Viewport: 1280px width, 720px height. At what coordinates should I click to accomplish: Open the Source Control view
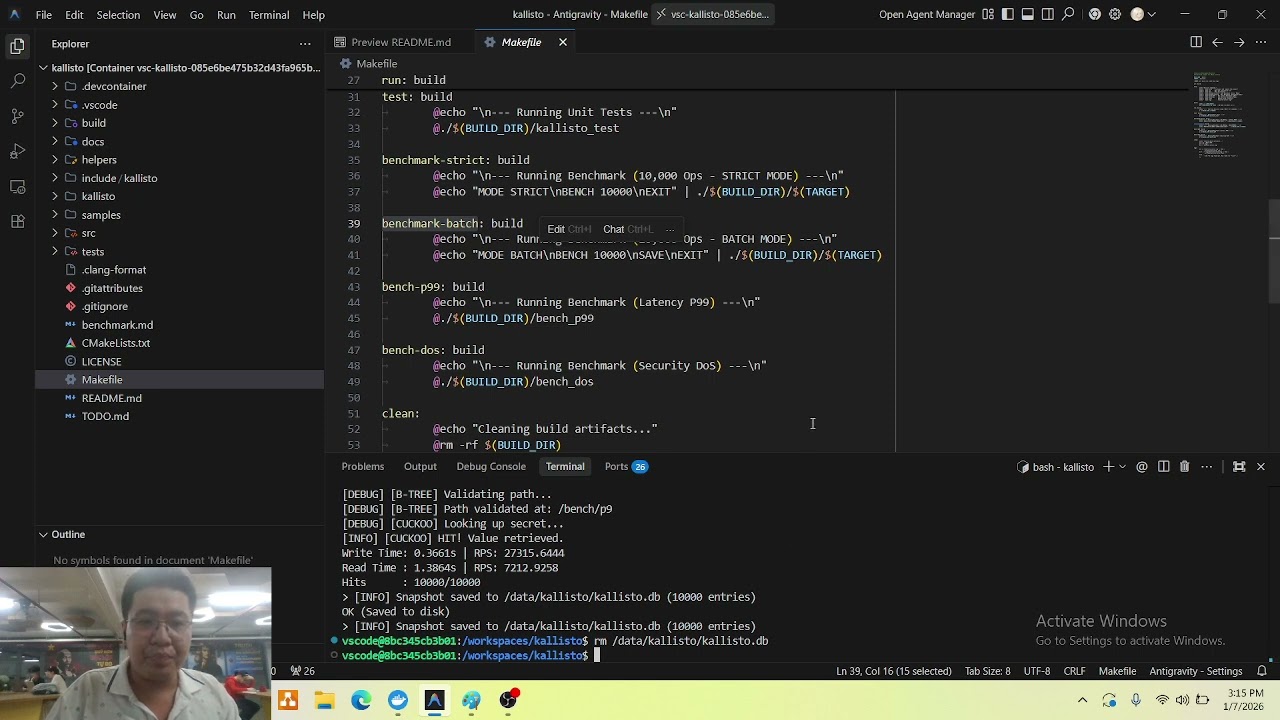pos(17,116)
